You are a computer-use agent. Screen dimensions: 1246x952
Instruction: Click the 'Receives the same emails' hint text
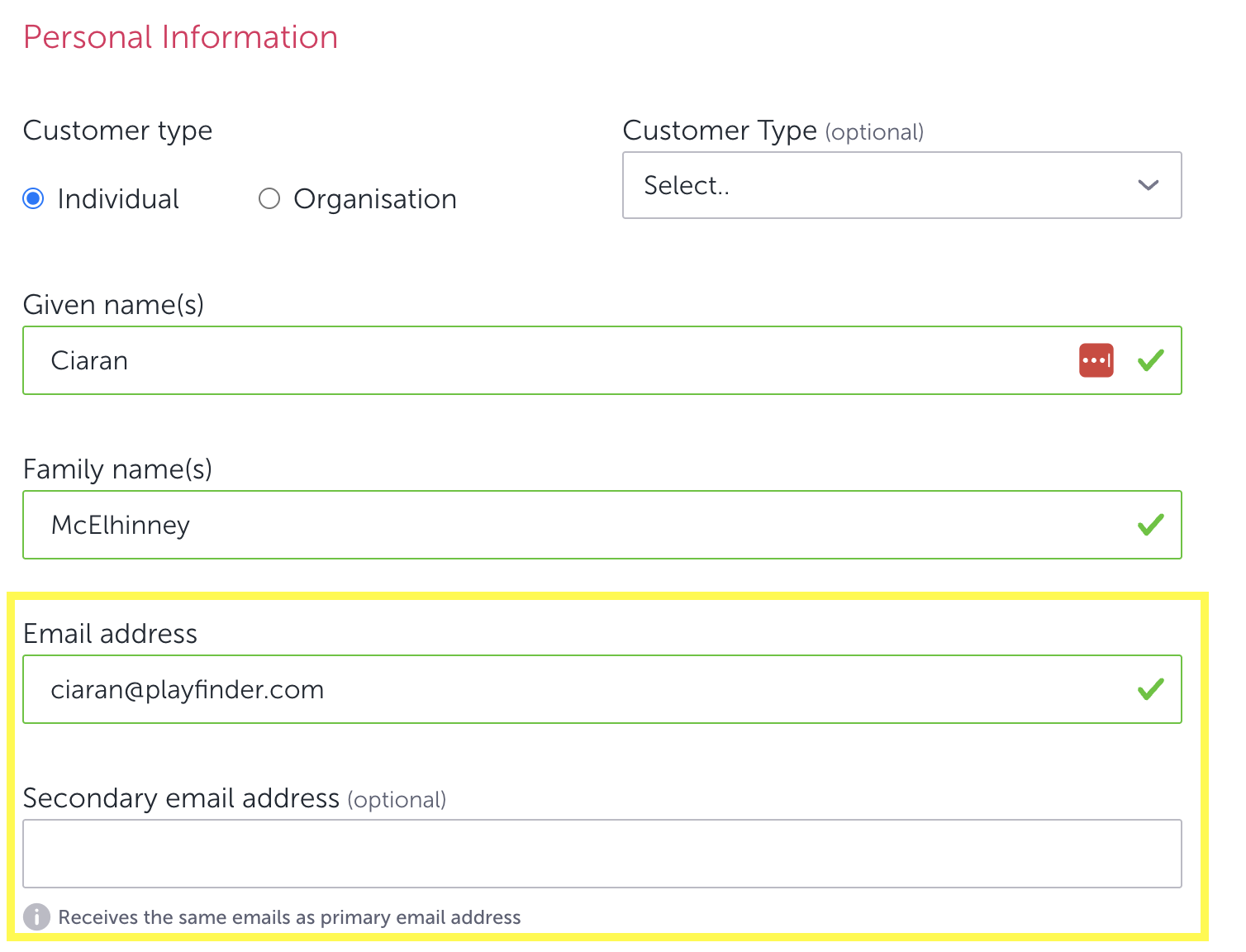(x=289, y=917)
